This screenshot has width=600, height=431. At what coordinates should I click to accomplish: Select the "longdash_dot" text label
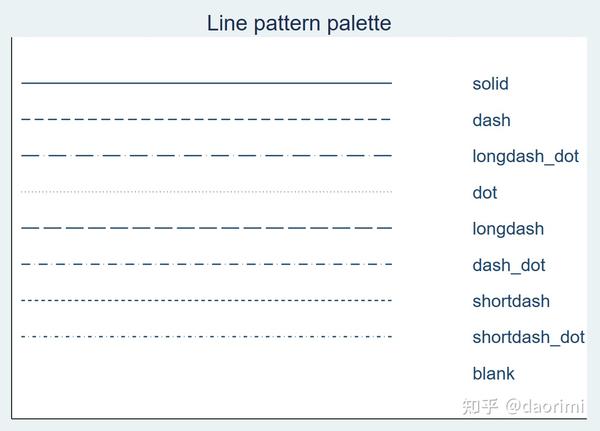click(x=525, y=156)
